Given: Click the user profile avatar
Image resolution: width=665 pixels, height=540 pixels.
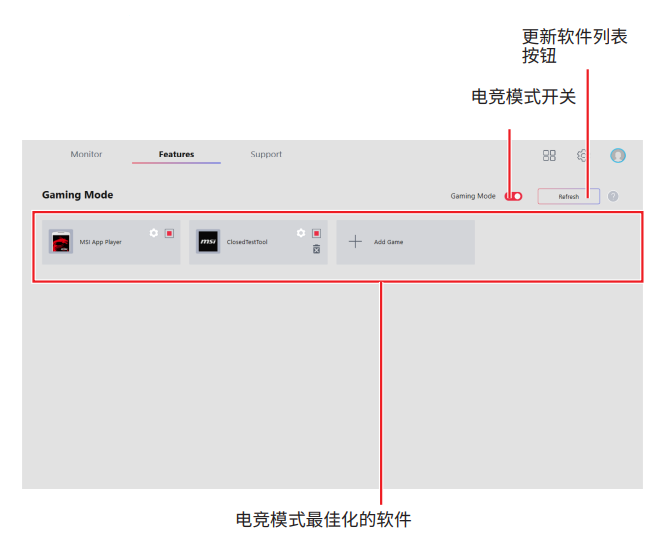Looking at the screenshot, I should point(618,156).
